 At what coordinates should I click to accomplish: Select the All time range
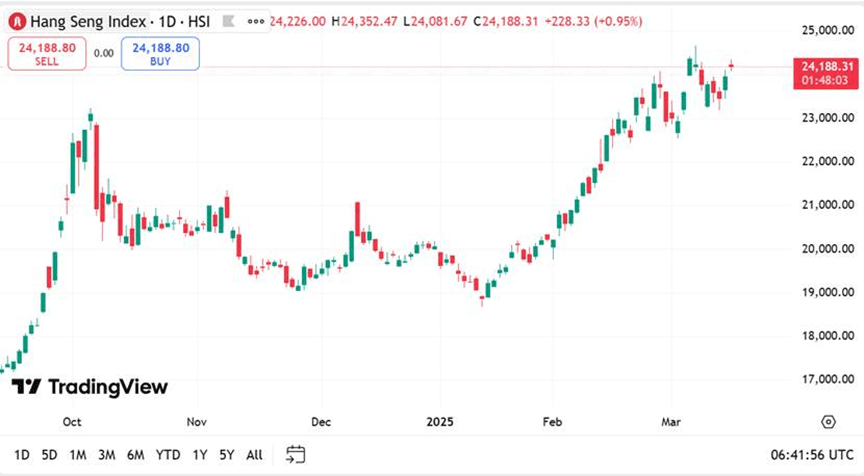(x=254, y=455)
